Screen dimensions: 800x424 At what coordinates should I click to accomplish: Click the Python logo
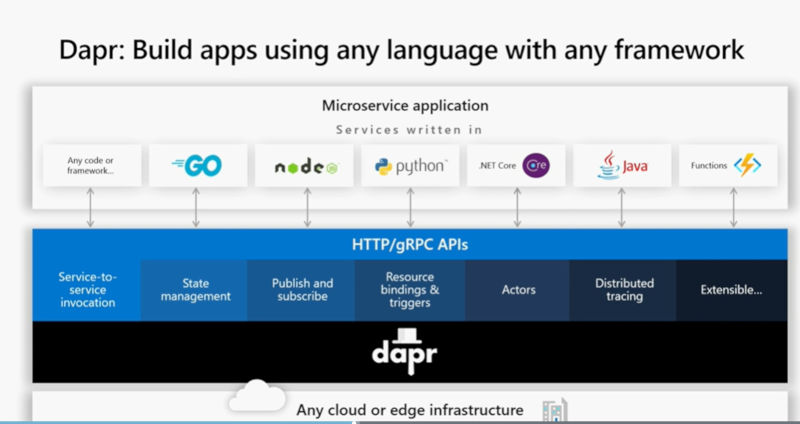(x=410, y=166)
